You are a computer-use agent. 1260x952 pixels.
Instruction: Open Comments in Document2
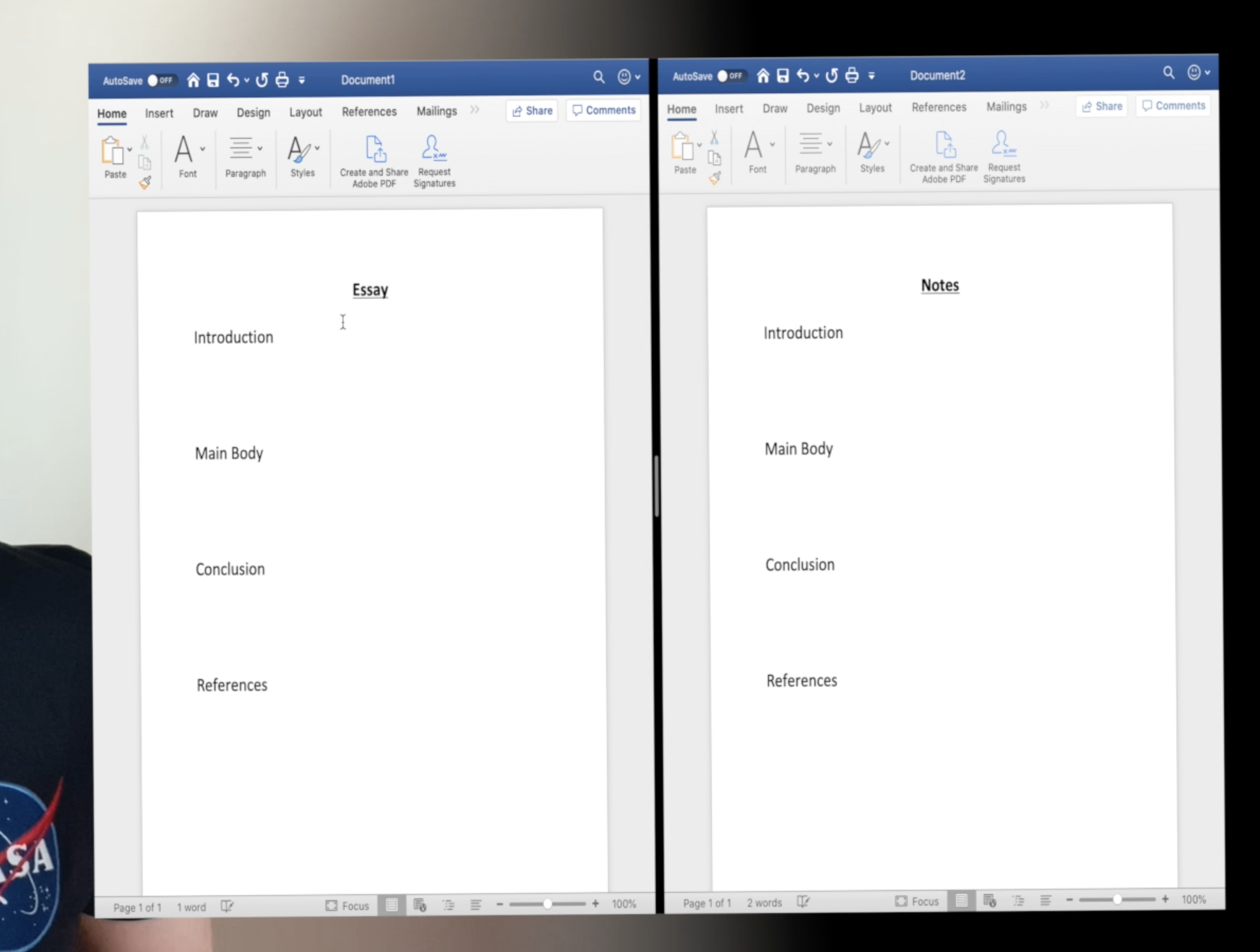(1173, 105)
